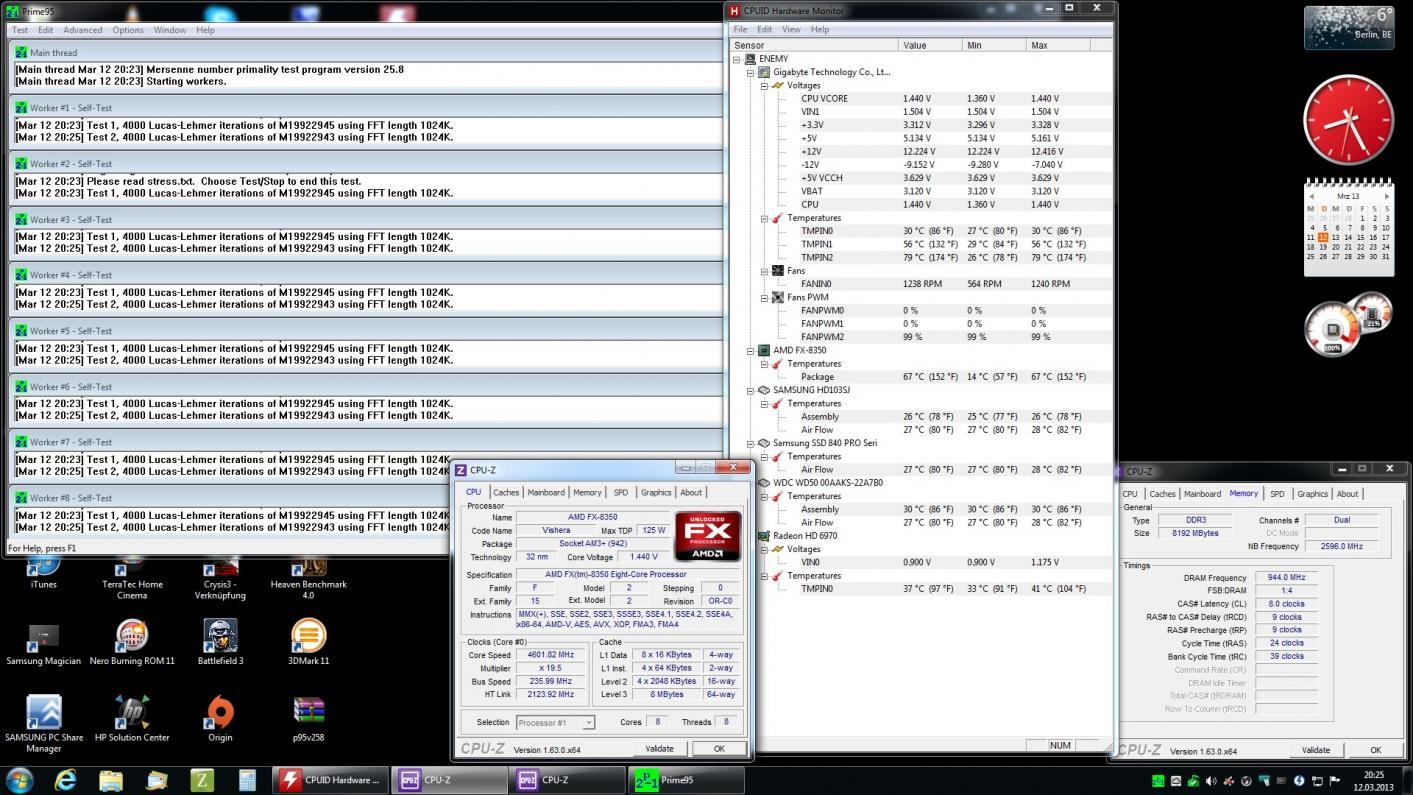Open the Processor #1 selection dropdown

[555, 722]
